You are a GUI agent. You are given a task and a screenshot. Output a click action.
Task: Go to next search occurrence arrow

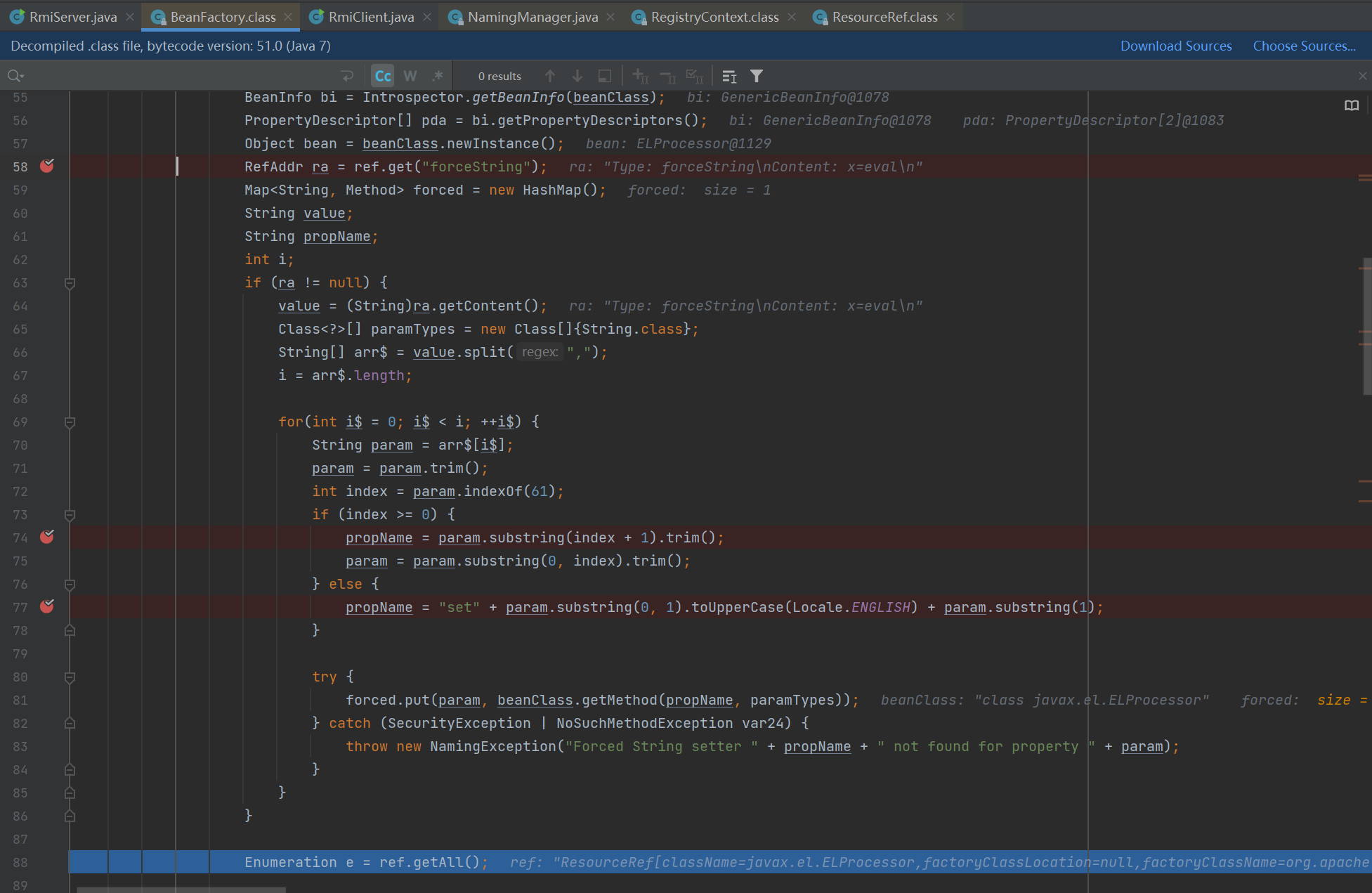click(x=577, y=76)
